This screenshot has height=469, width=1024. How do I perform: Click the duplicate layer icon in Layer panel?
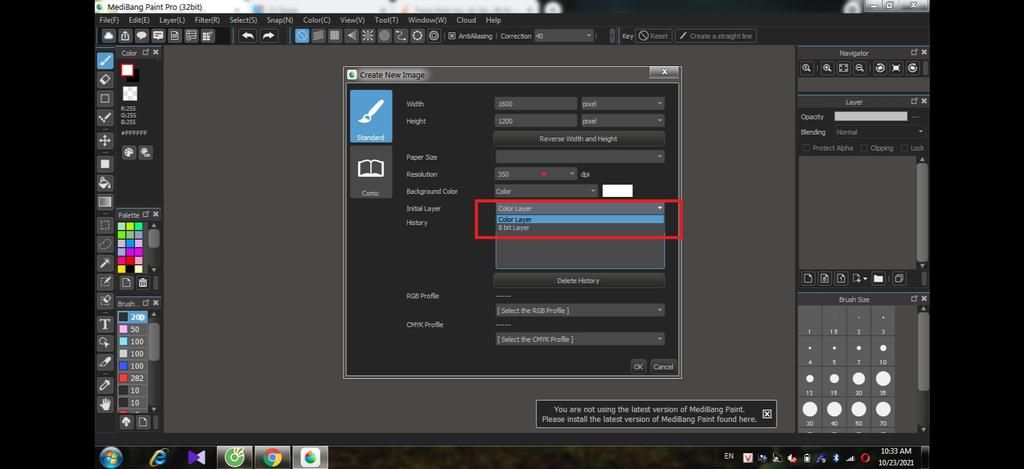(899, 279)
